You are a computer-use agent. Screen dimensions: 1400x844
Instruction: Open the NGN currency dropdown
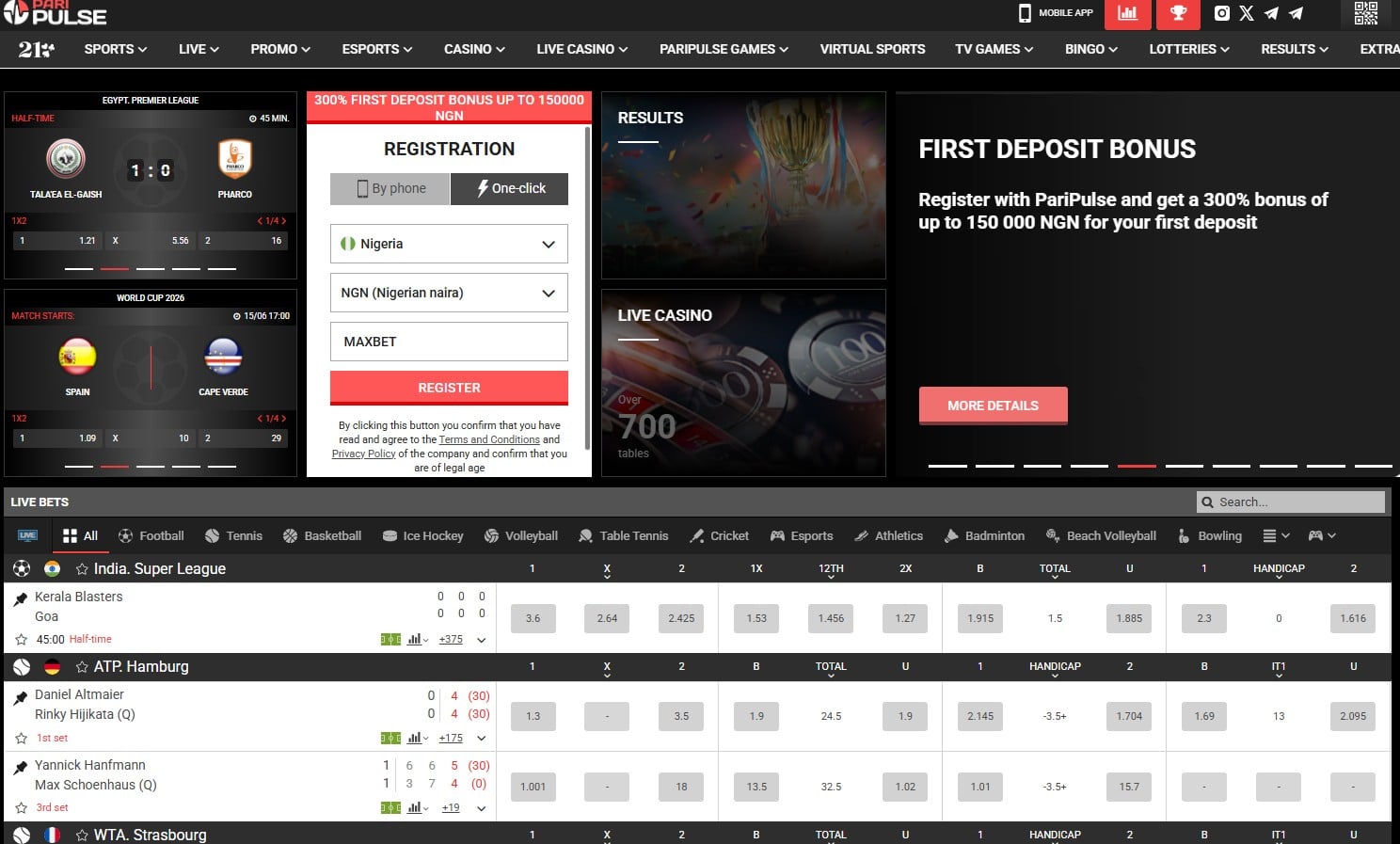[449, 293]
